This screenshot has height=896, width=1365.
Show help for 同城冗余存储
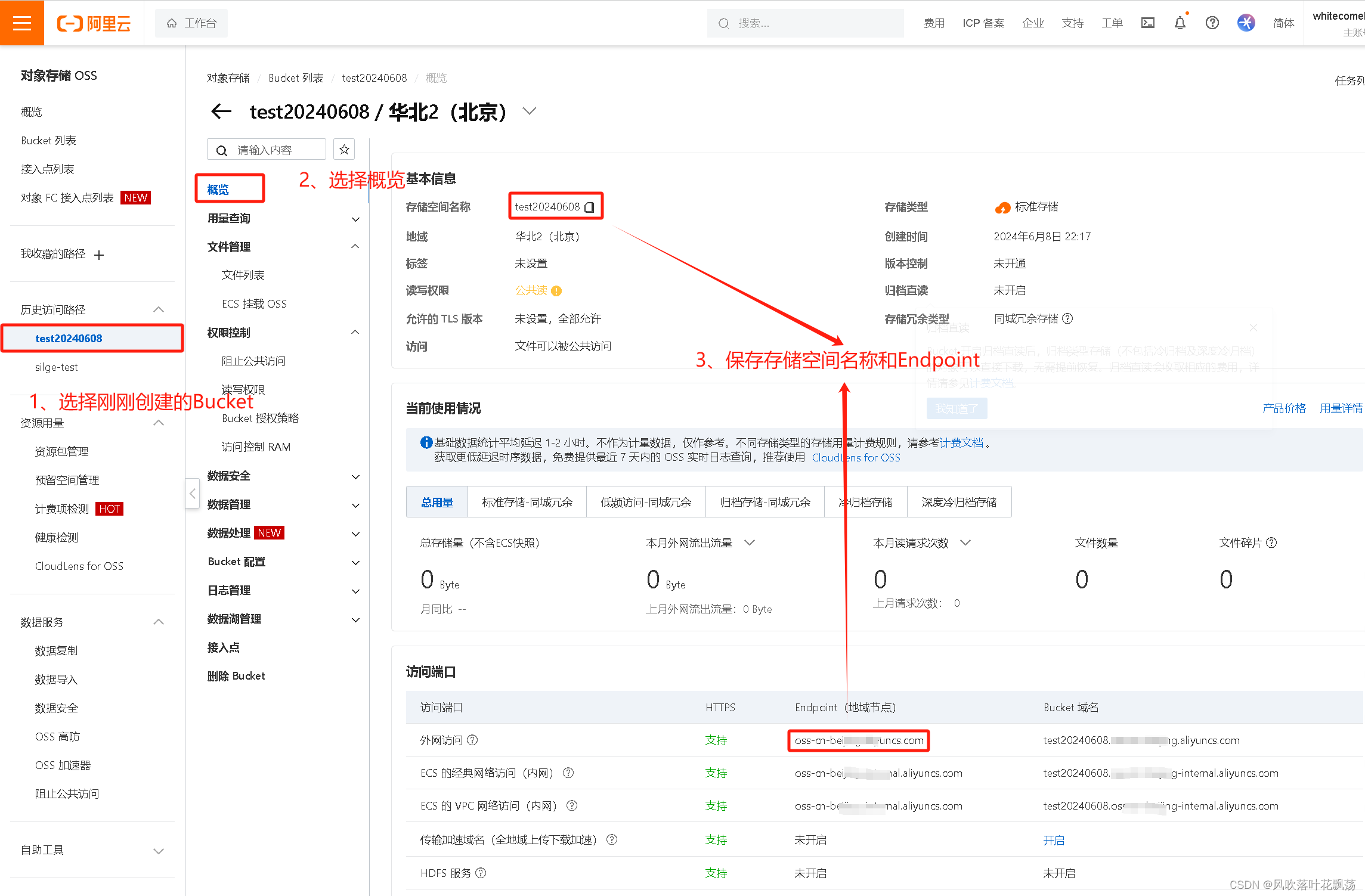point(1067,318)
